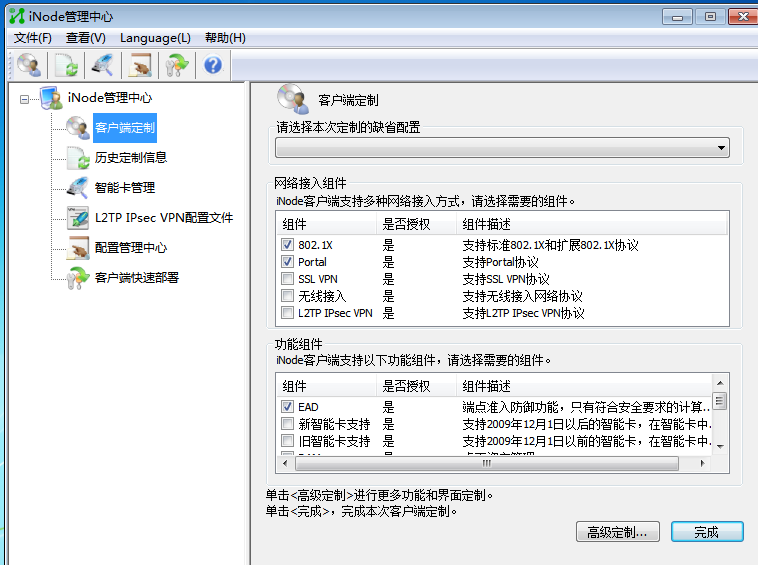This screenshot has height=565, width=758.
Task: Open 历史定制信息 in the tree
Action: click(x=131, y=158)
